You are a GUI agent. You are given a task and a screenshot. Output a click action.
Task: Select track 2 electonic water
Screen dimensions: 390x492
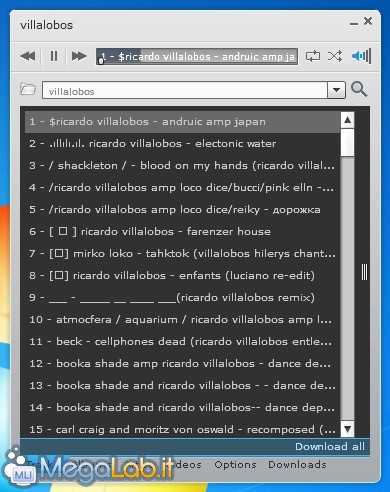pyautogui.click(x=182, y=144)
